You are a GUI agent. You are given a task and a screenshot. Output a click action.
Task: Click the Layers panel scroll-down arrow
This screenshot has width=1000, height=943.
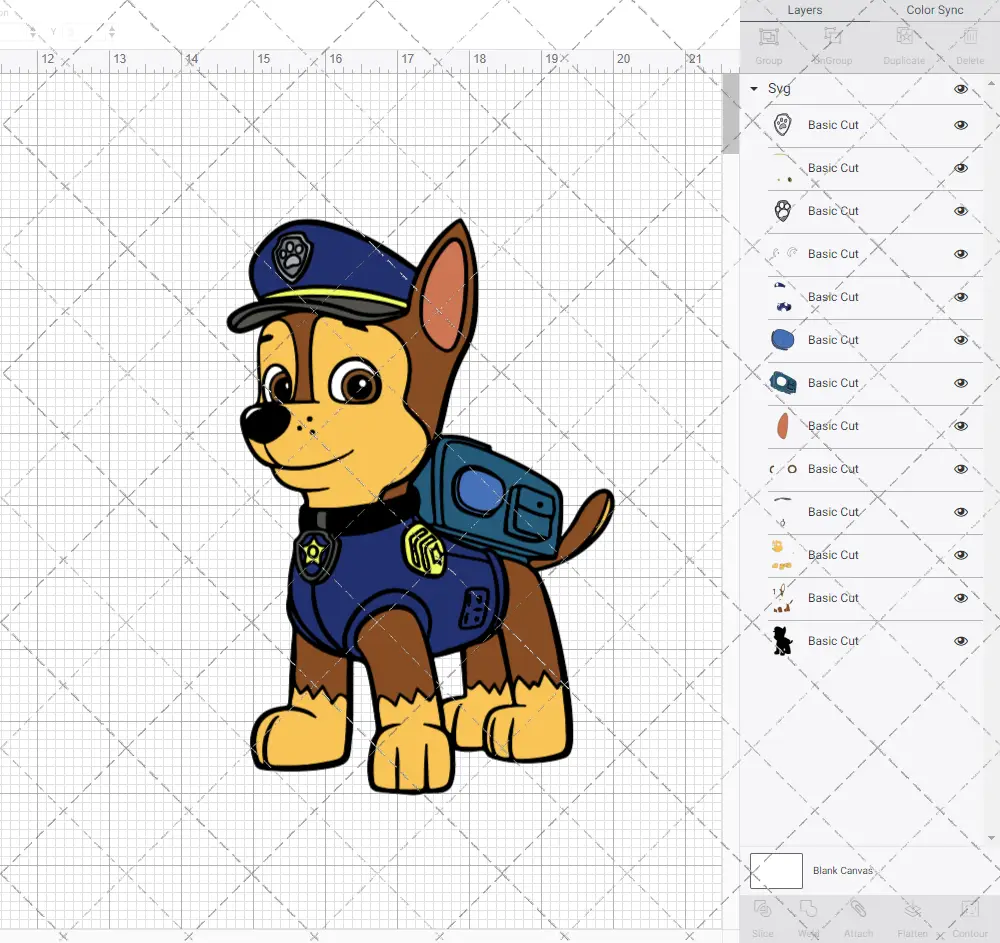coord(990,838)
